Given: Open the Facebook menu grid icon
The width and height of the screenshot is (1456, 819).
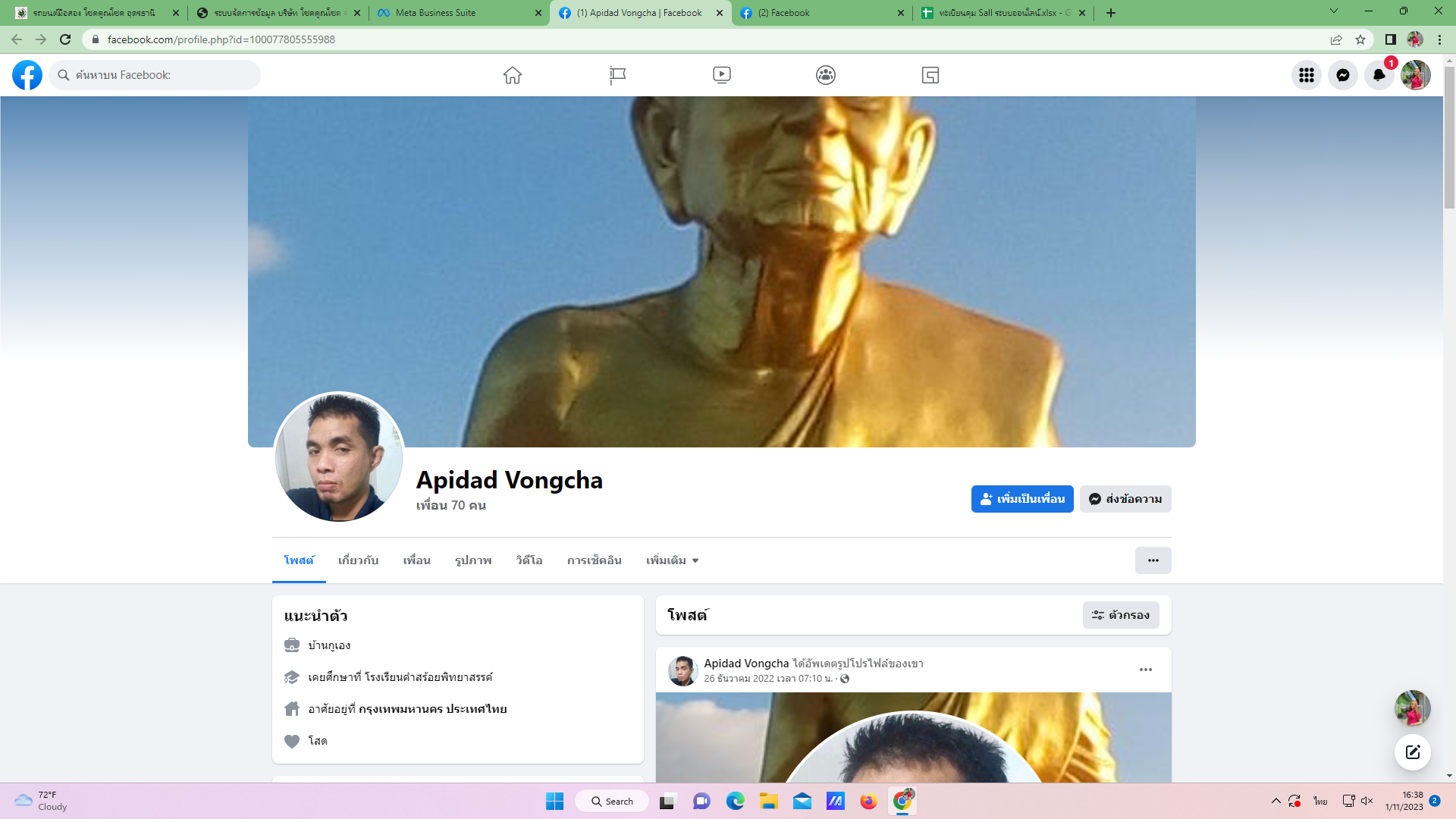Looking at the screenshot, I should 1306,75.
